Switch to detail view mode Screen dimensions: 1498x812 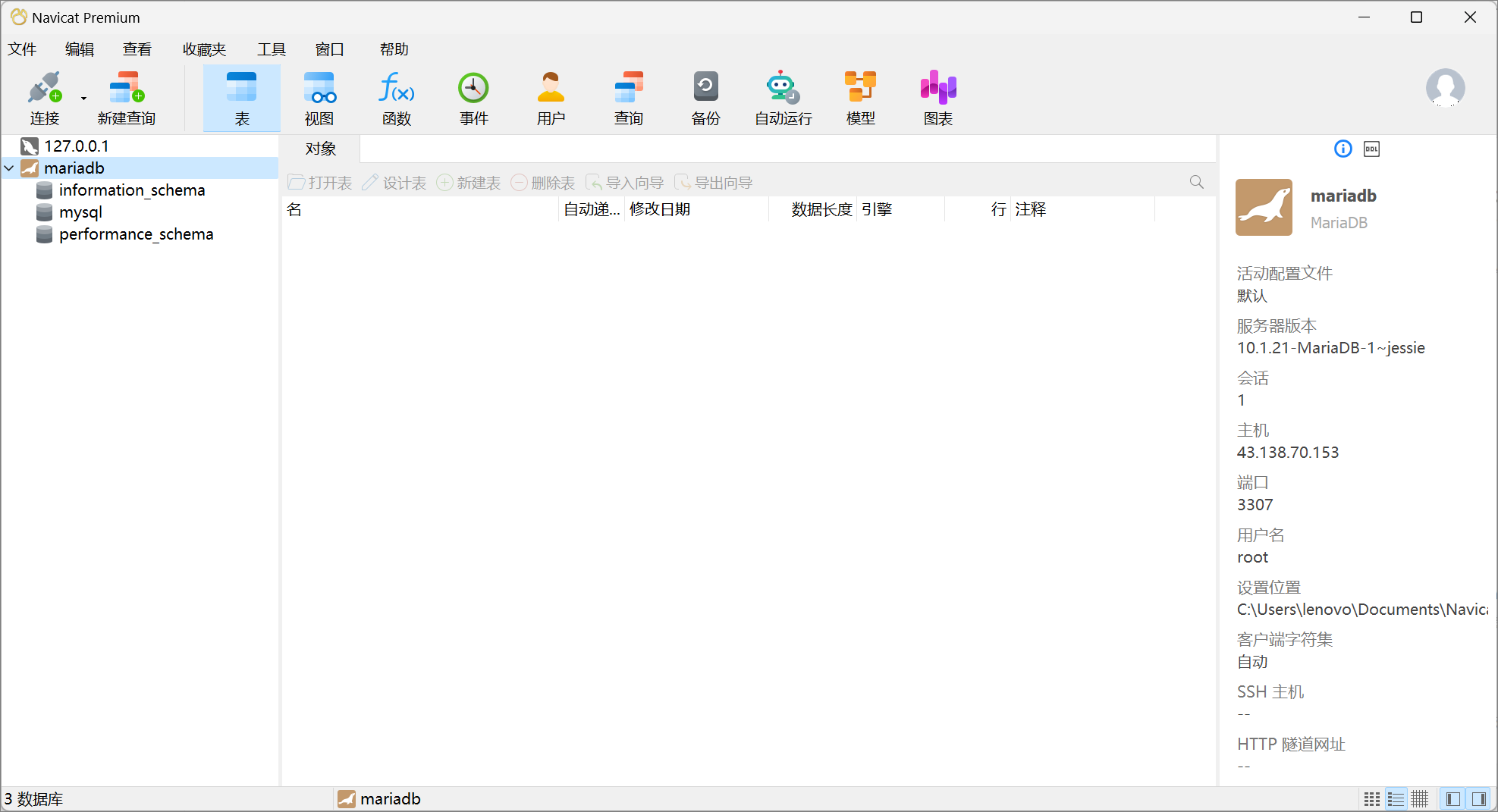tap(1420, 799)
